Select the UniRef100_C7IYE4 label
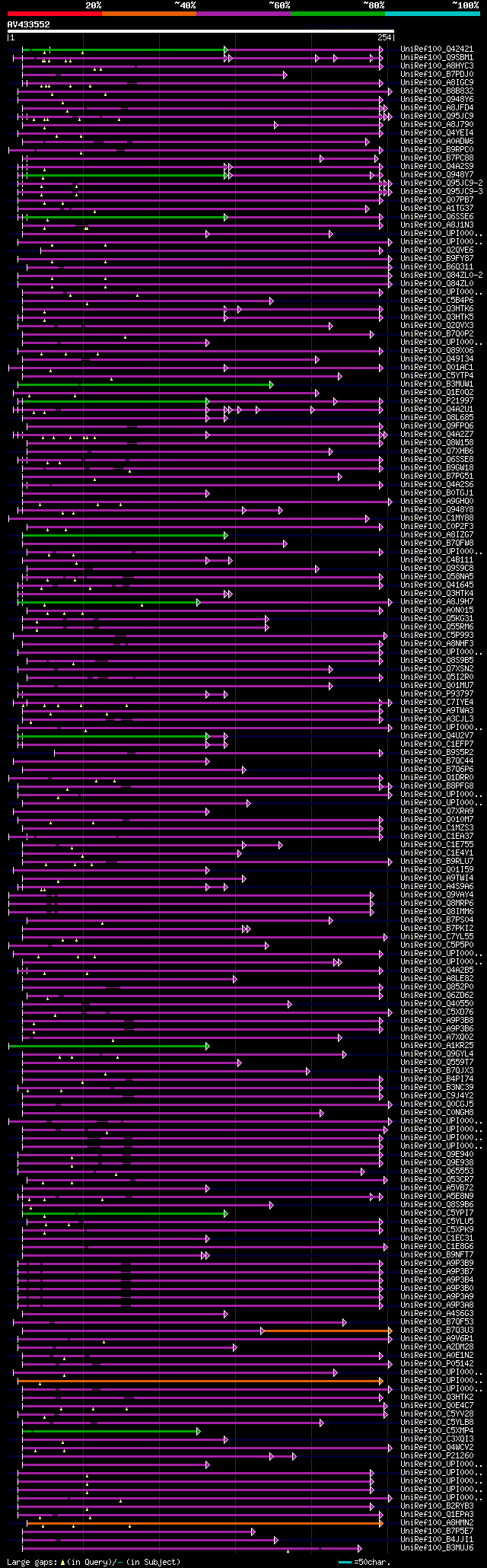 437,702
